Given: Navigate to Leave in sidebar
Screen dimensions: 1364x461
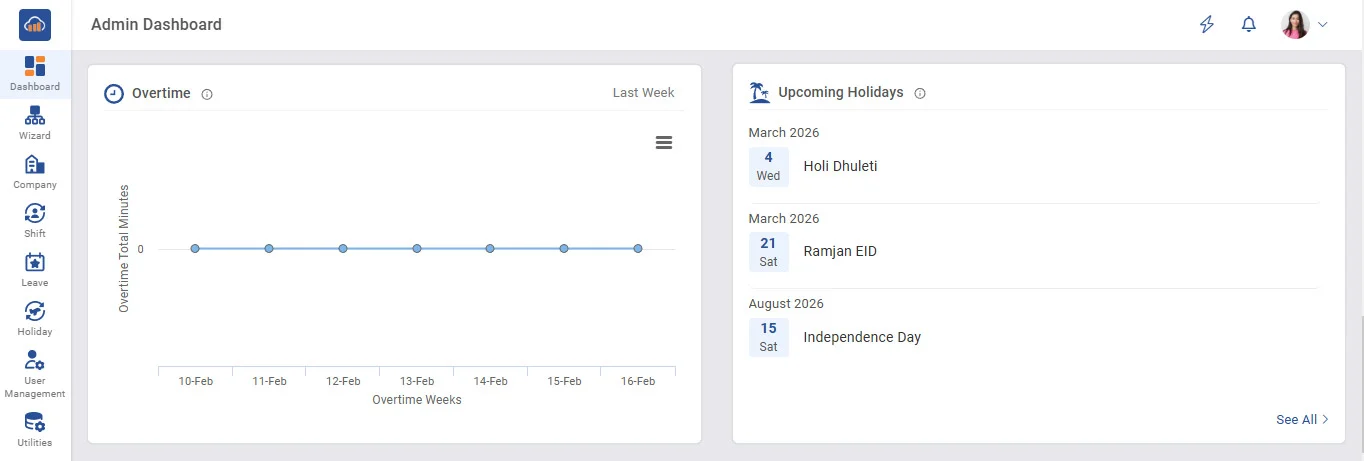Looking at the screenshot, I should [35, 269].
